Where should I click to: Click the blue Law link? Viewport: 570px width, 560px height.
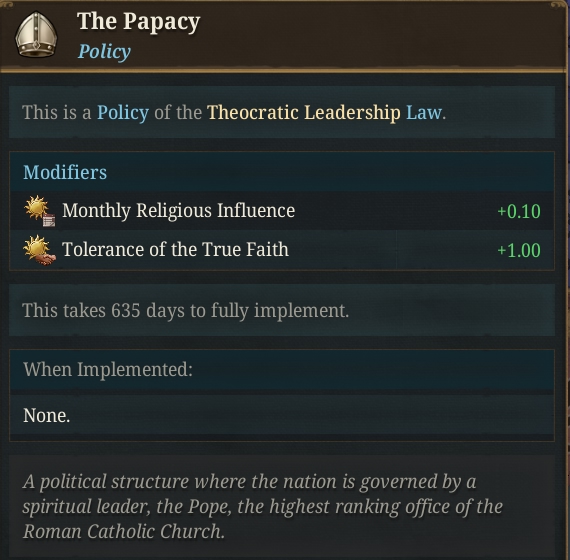click(x=424, y=112)
